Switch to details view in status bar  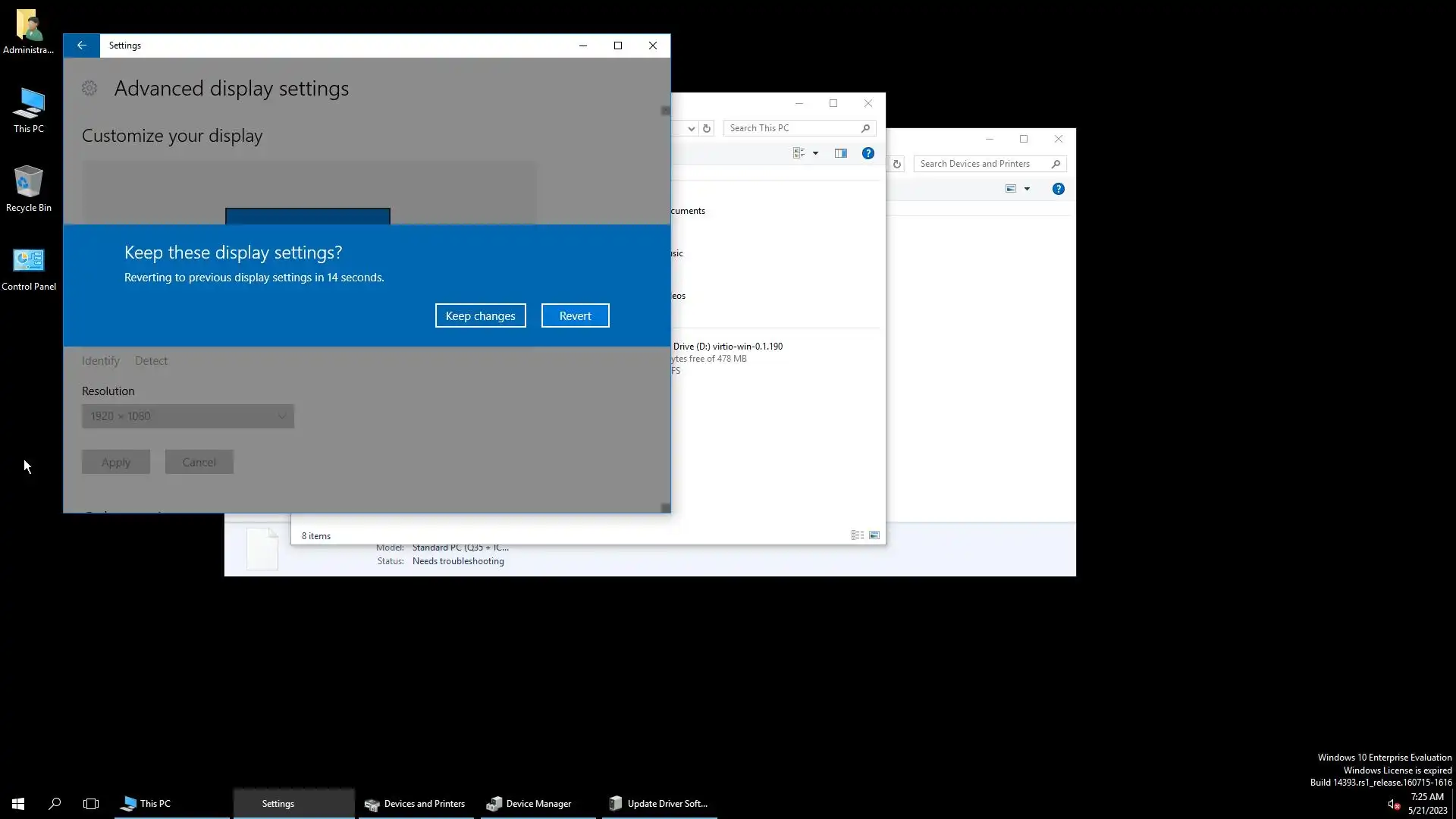click(x=857, y=535)
